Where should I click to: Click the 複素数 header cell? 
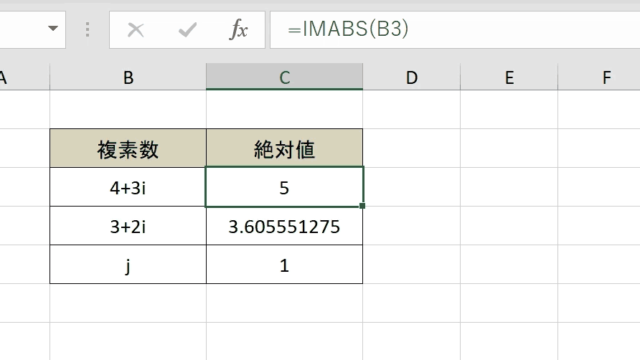point(128,148)
